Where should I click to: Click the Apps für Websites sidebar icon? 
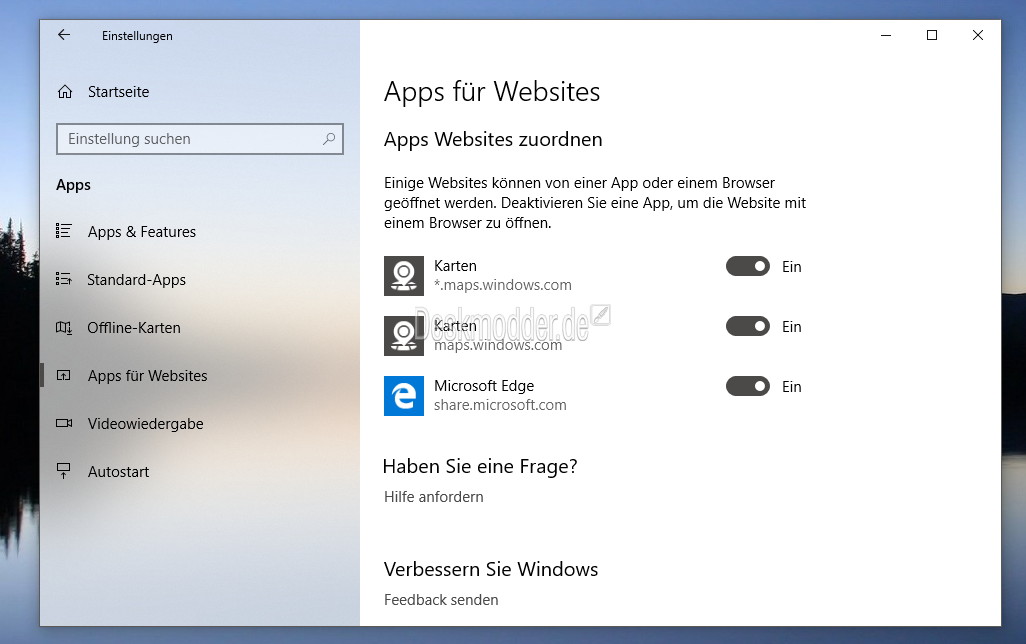click(63, 375)
